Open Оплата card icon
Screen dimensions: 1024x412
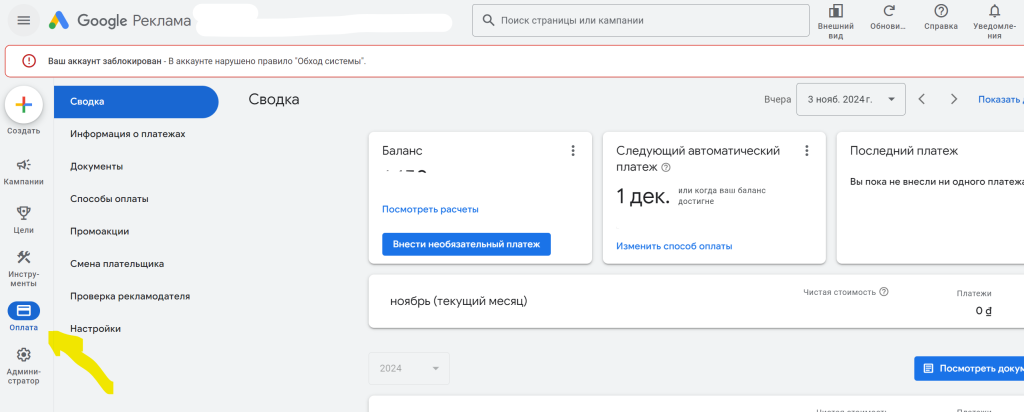click(24, 311)
